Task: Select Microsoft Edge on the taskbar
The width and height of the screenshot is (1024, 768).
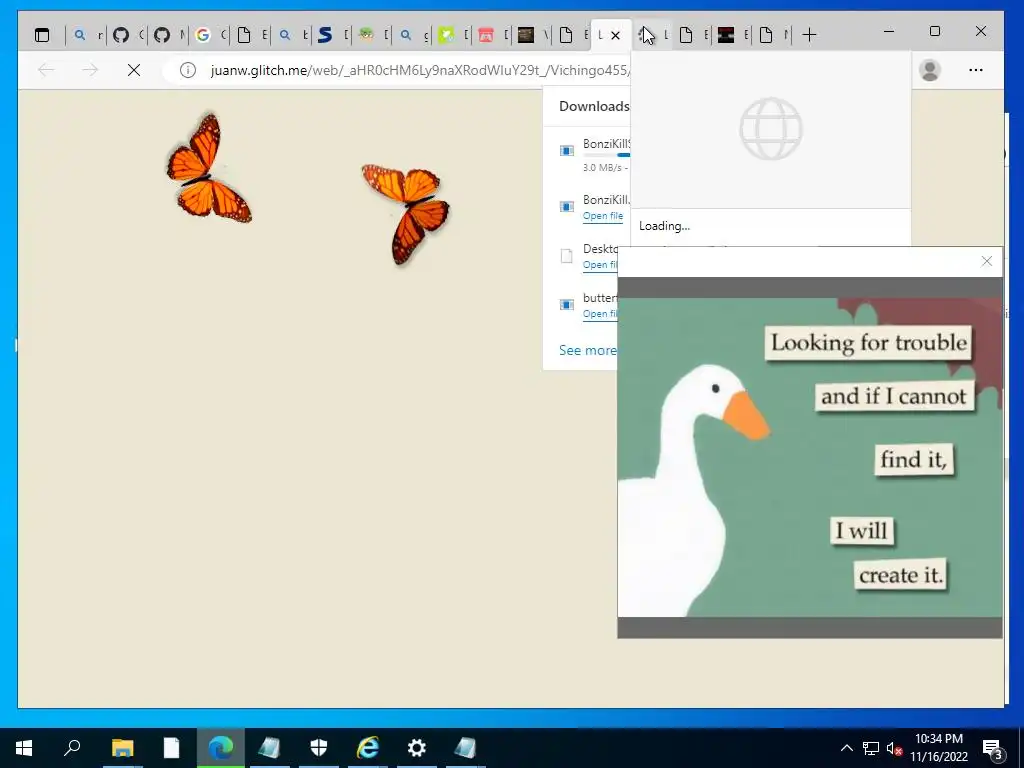Action: (221, 748)
